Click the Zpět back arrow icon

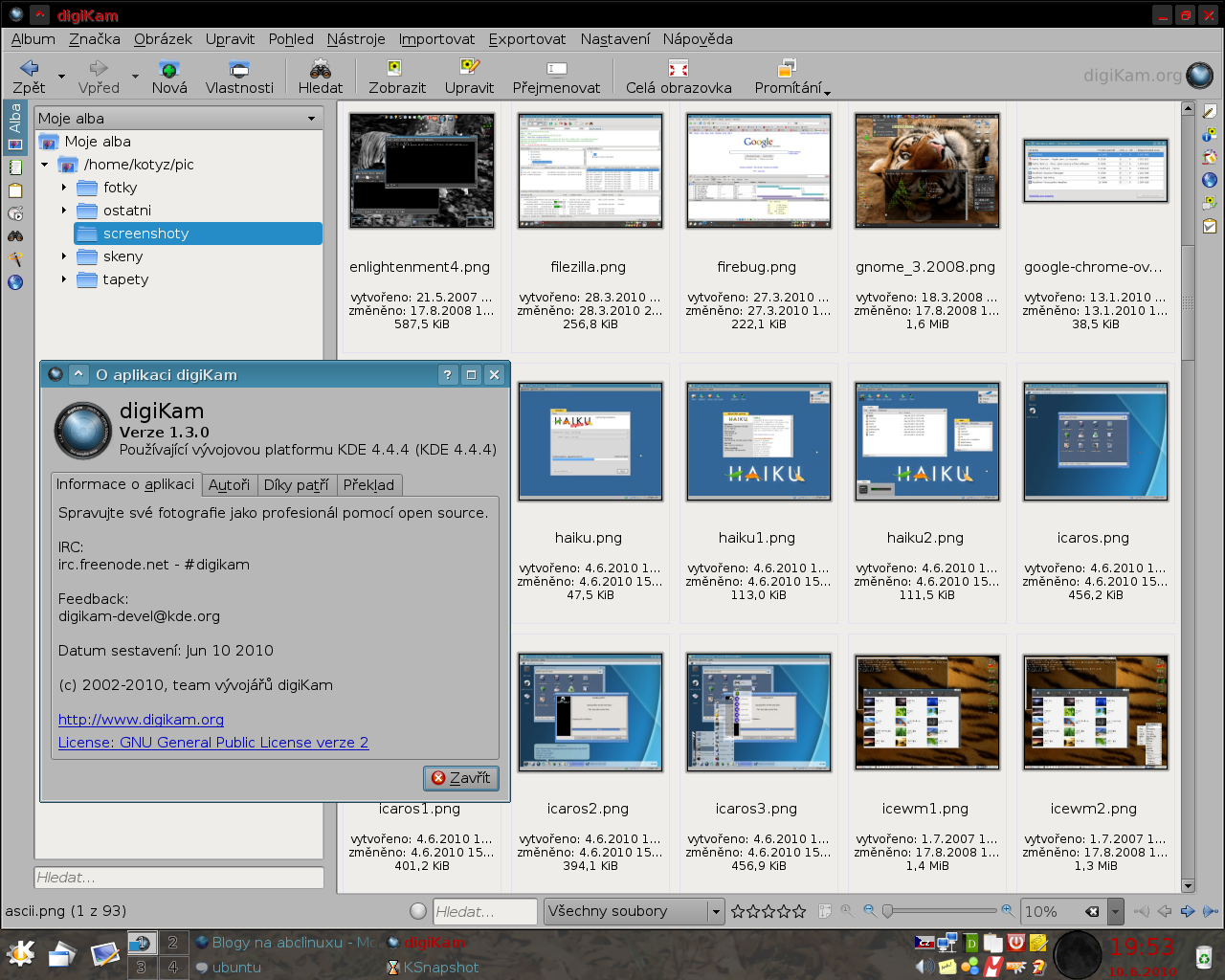coord(29,68)
